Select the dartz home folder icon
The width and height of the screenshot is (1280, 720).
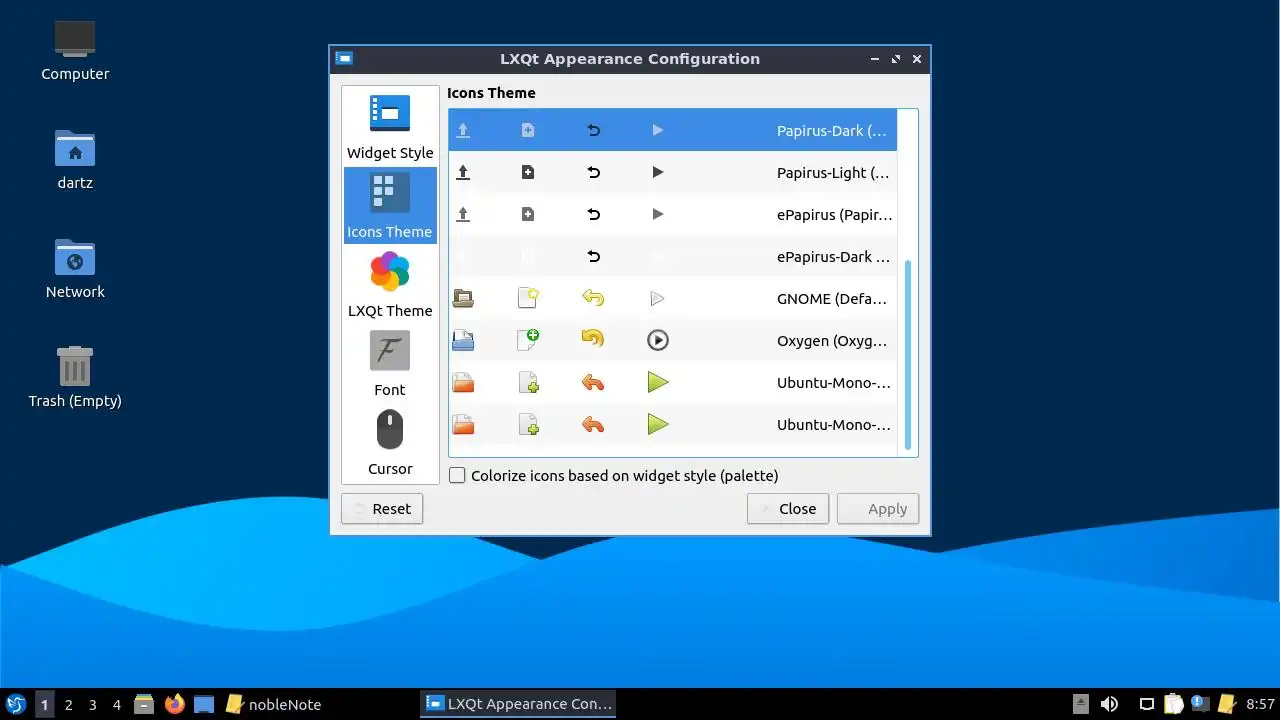click(75, 159)
